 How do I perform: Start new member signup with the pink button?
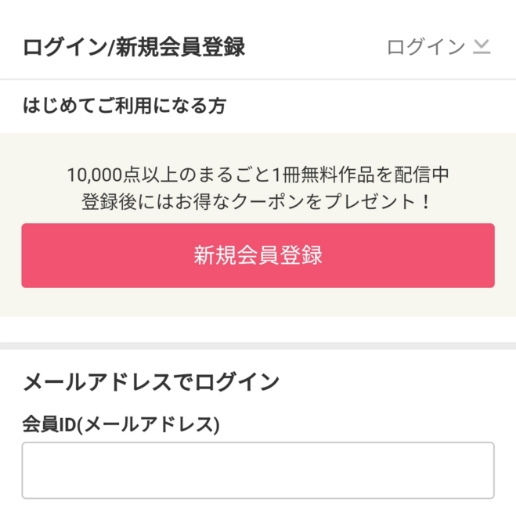pyautogui.click(x=258, y=256)
